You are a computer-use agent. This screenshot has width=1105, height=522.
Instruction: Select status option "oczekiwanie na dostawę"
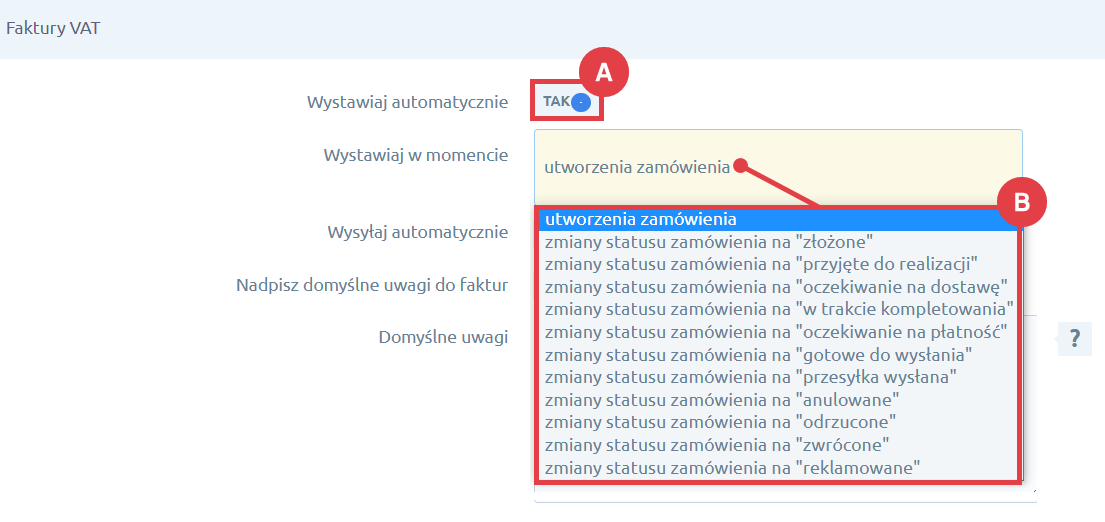(x=777, y=286)
